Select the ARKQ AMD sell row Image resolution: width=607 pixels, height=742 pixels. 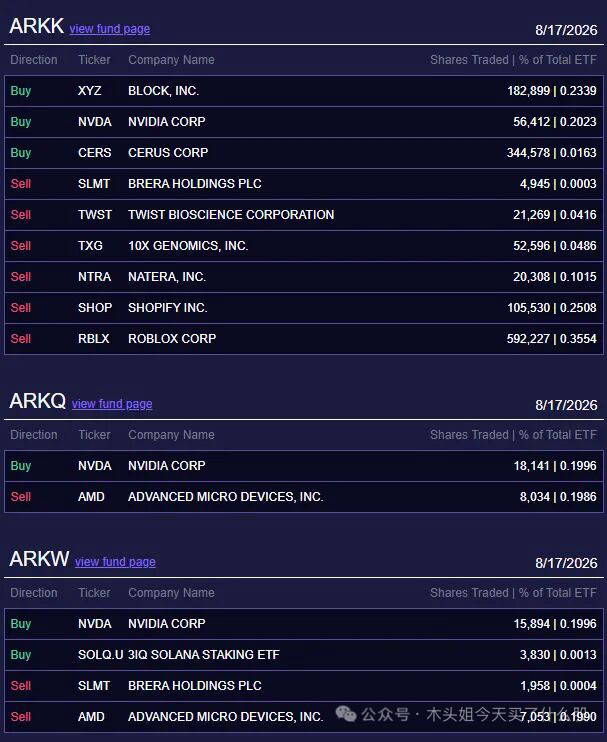304,497
